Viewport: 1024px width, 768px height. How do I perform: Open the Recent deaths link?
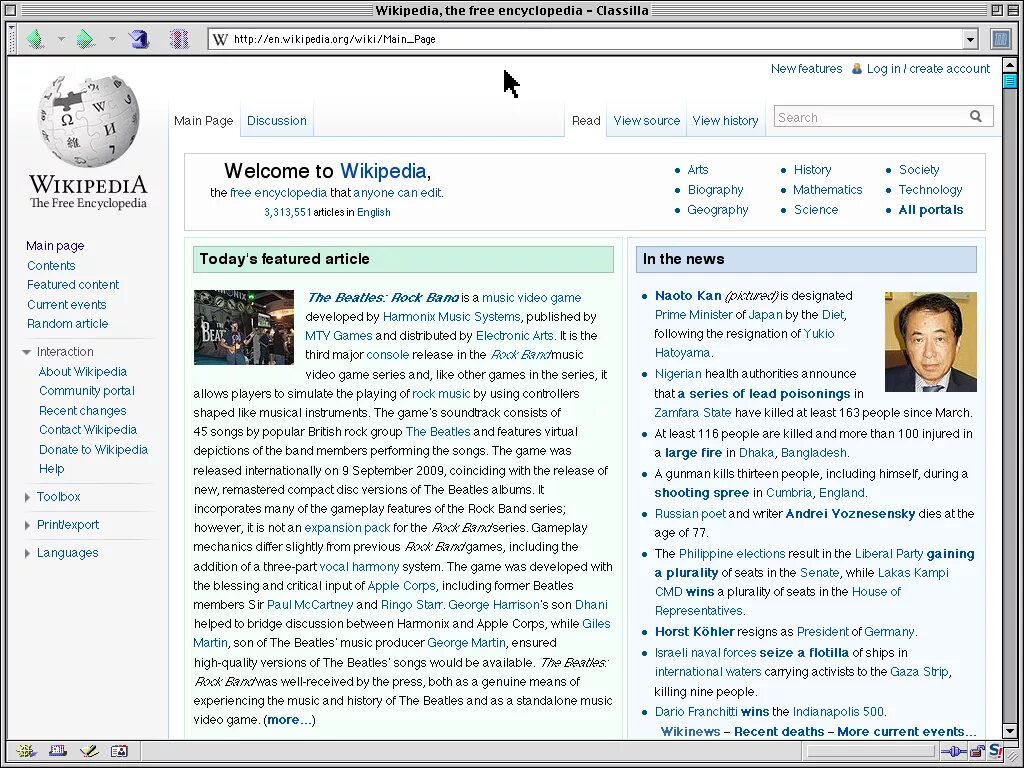tap(779, 731)
